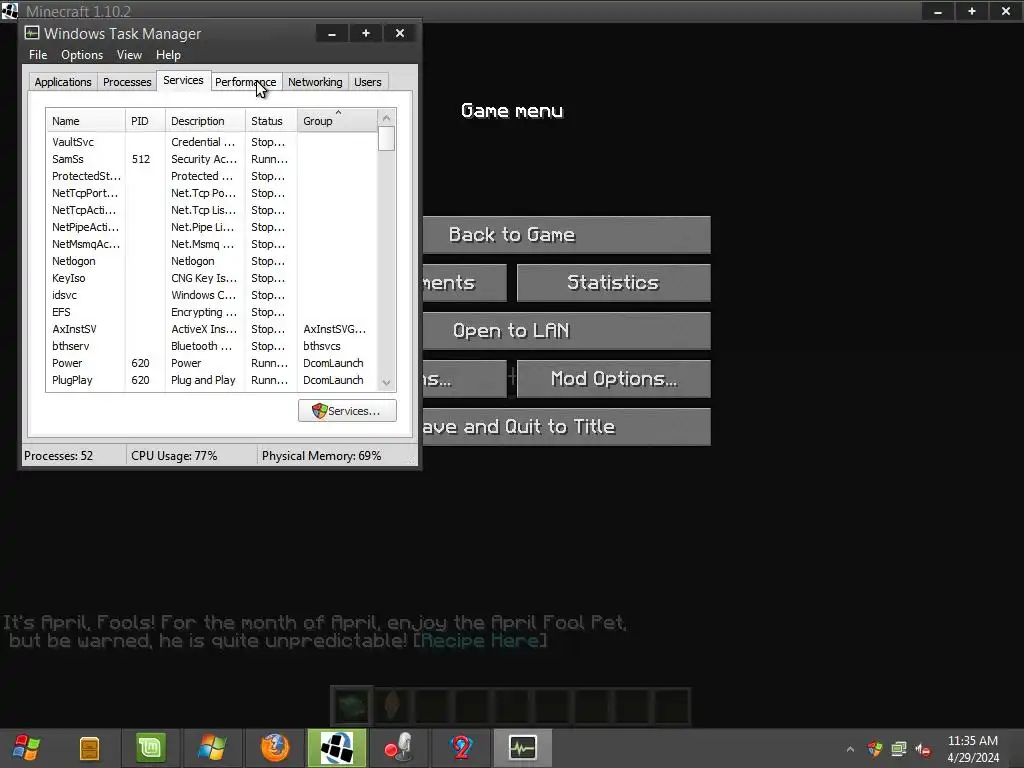The height and width of the screenshot is (768, 1024).
Task: Select the NetTcpPort... service row
Action: [x=212, y=193]
